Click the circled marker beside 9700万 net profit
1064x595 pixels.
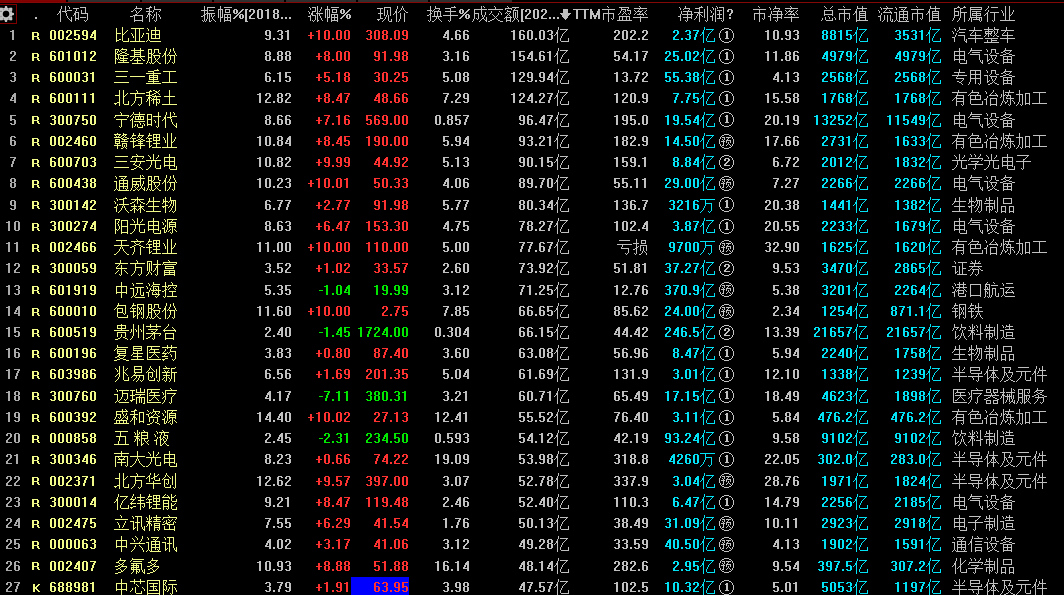click(x=726, y=248)
